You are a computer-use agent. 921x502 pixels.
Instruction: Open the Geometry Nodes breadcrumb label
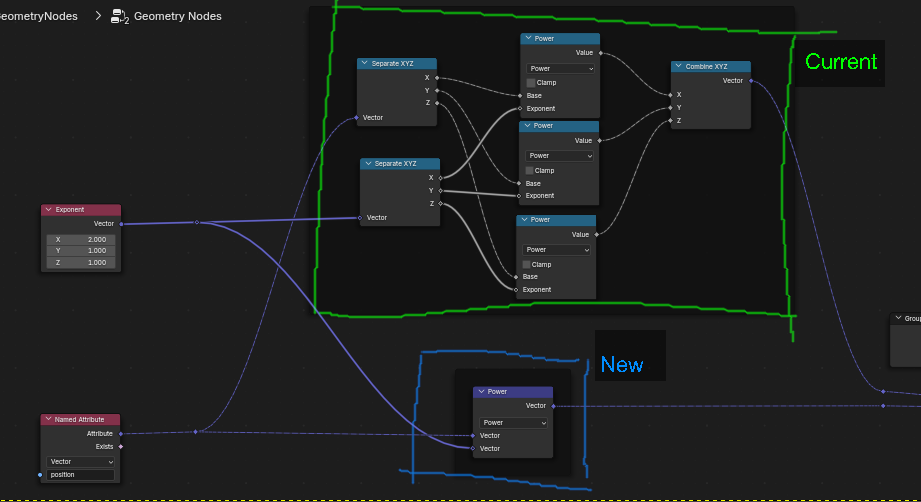(177, 16)
